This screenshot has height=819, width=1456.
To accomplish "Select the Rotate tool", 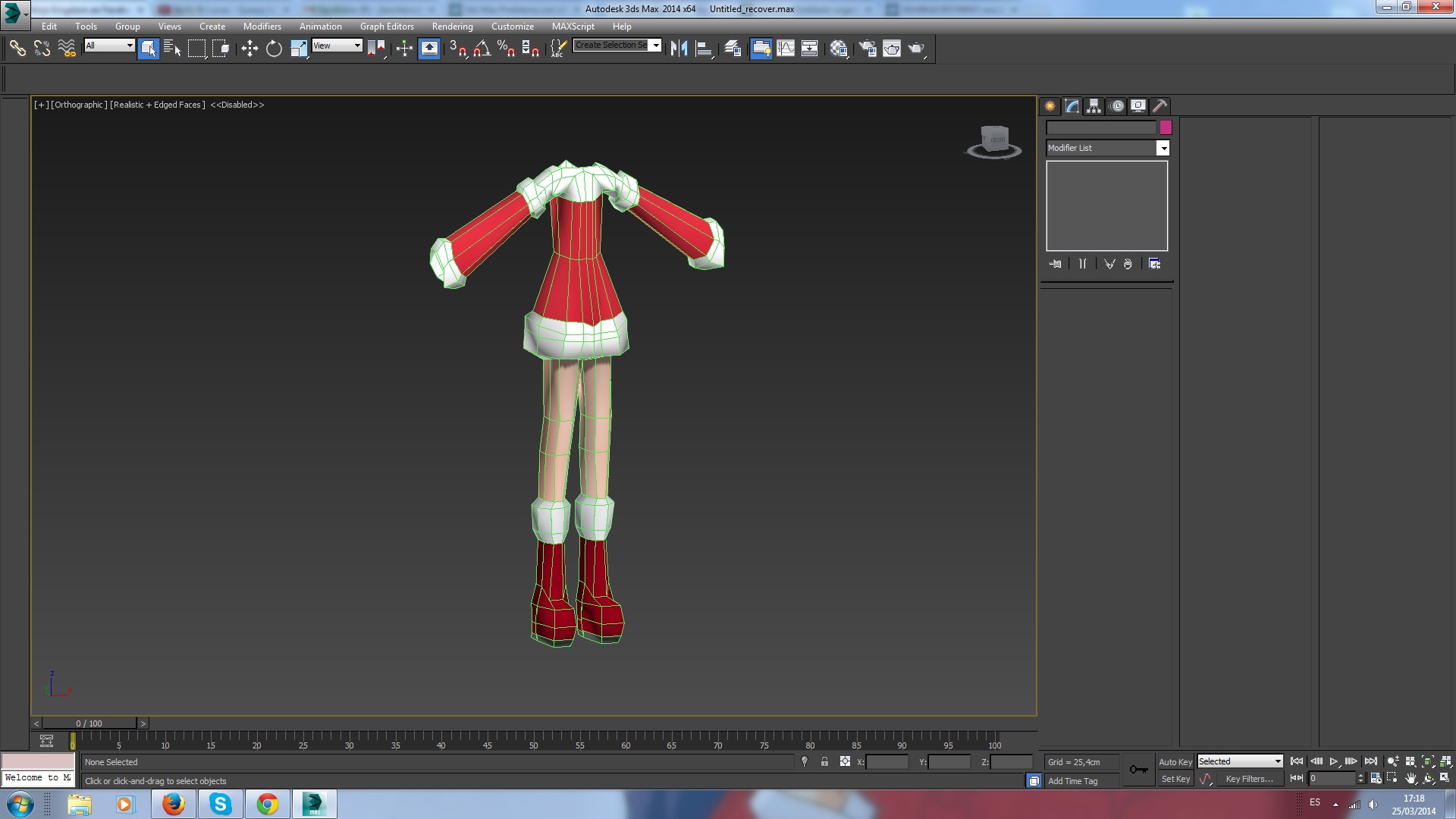I will tap(274, 49).
